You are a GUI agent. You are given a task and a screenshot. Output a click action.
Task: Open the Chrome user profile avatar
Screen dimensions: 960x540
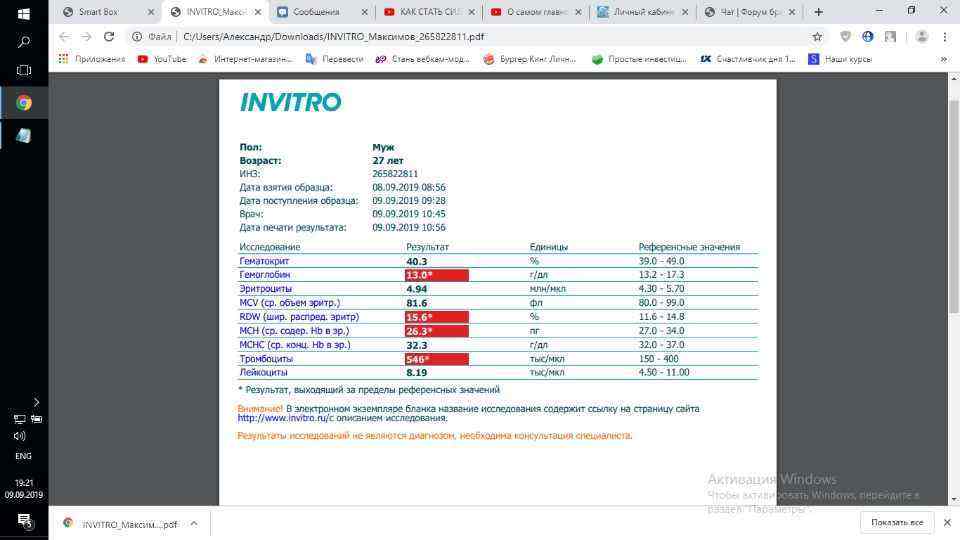tap(920, 36)
